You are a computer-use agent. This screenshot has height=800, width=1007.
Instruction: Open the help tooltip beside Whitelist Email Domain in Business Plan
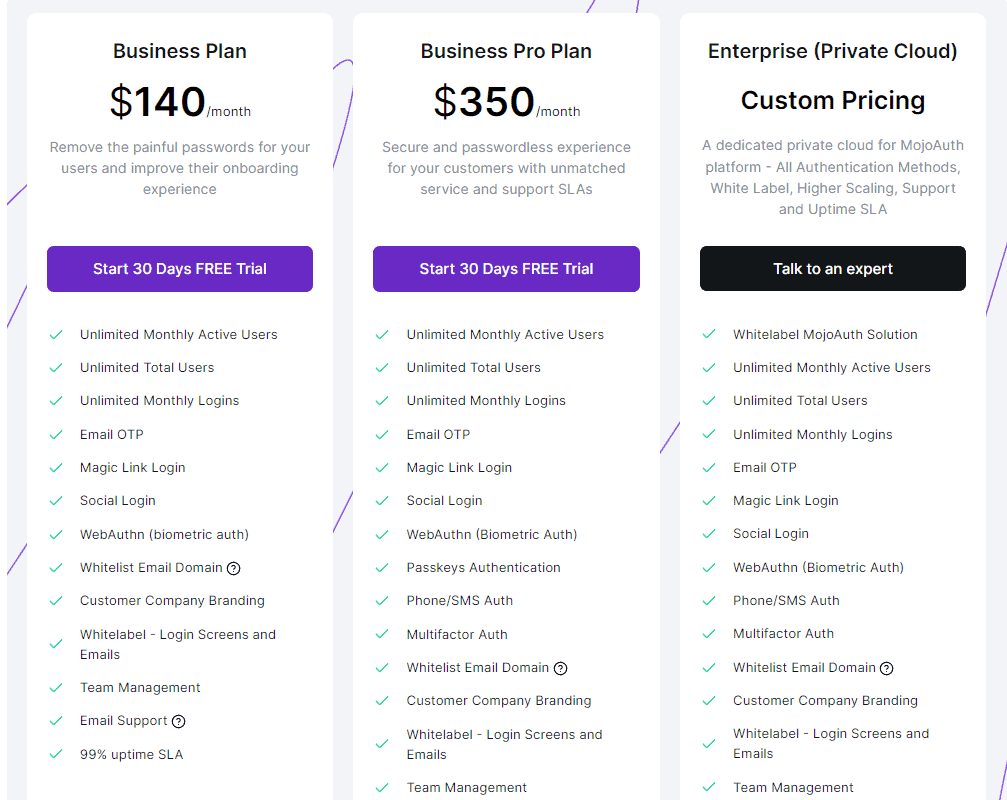point(231,567)
